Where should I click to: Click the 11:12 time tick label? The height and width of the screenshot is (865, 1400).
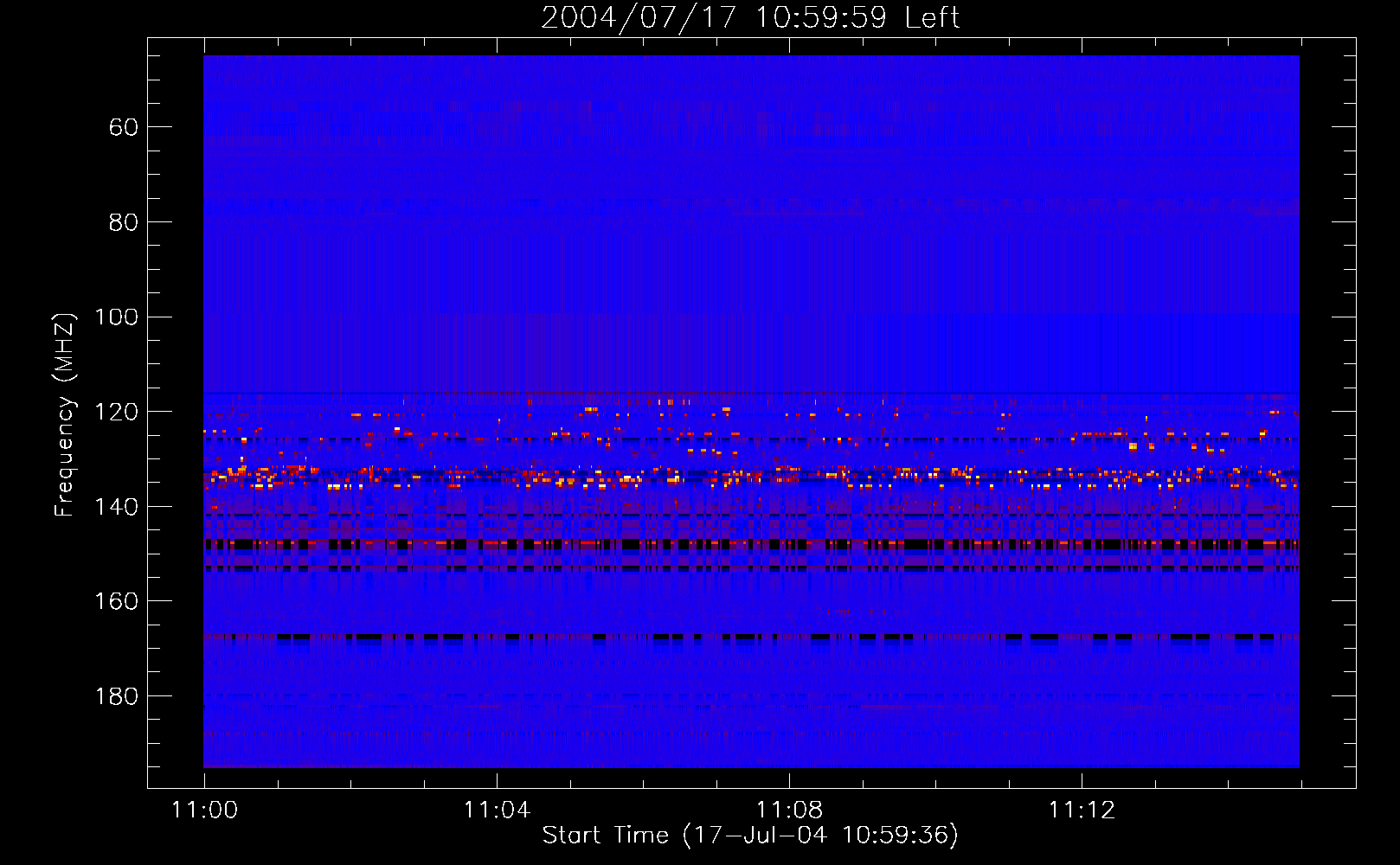click(x=1082, y=810)
